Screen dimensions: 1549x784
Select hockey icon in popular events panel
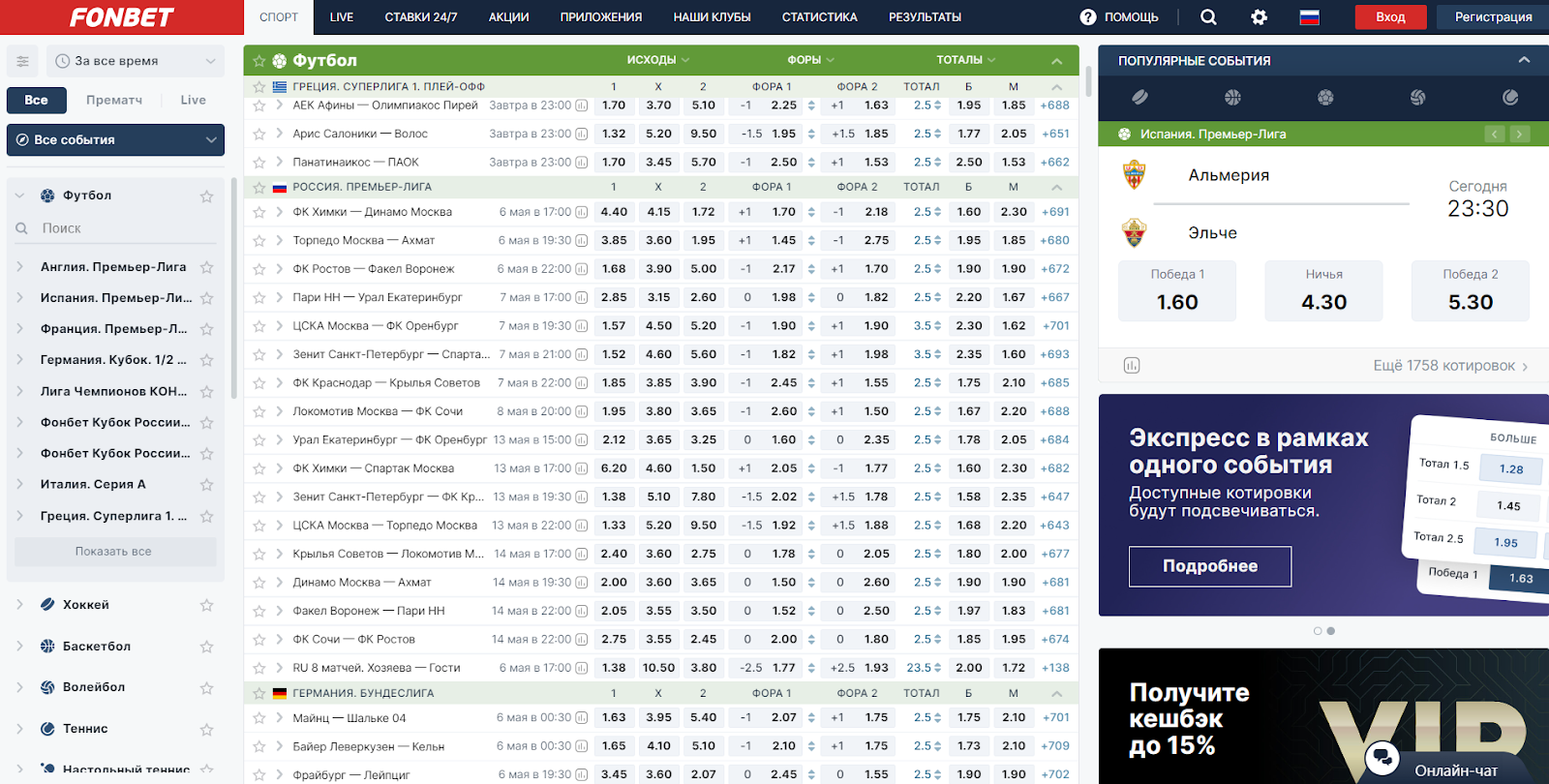pos(1139,97)
